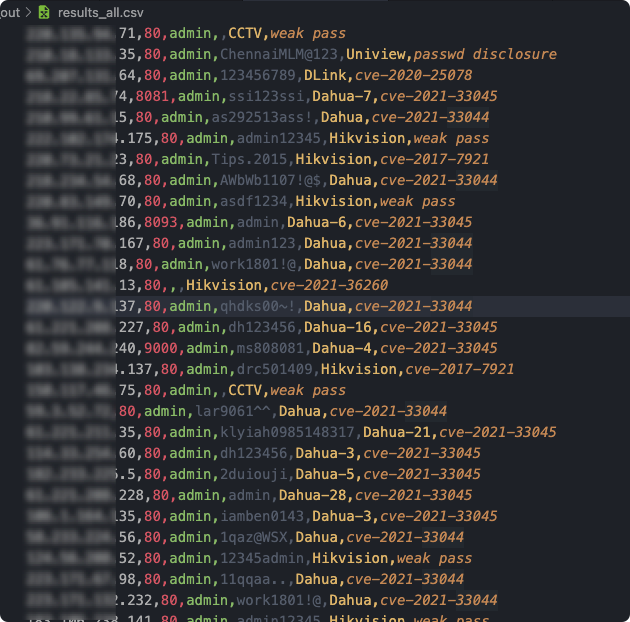Viewport: 630px width, 622px height.
Task: Click 'Hikvision' in the cve-2021-36260 row
Action: [224, 285]
